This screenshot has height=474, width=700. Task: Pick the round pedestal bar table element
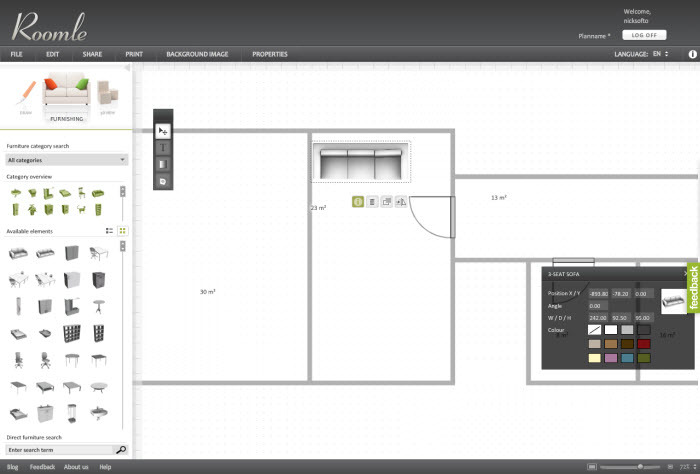(99, 307)
